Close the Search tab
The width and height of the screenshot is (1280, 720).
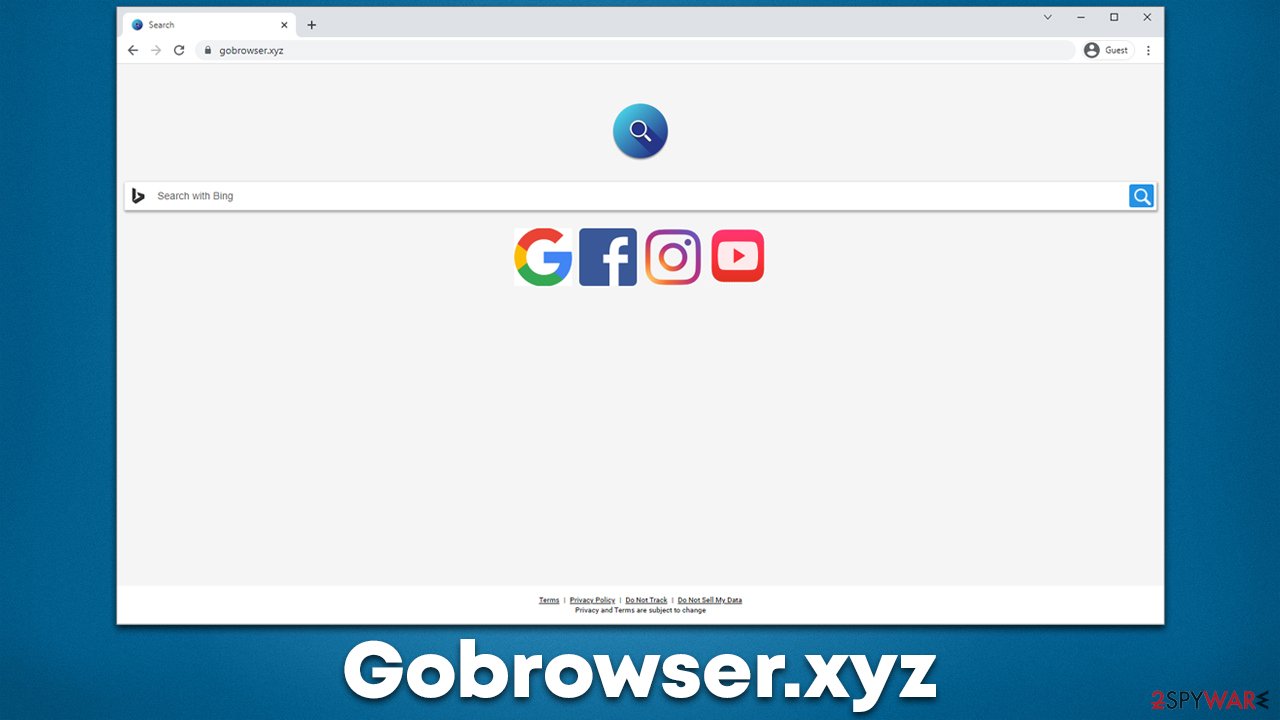pyautogui.click(x=284, y=25)
